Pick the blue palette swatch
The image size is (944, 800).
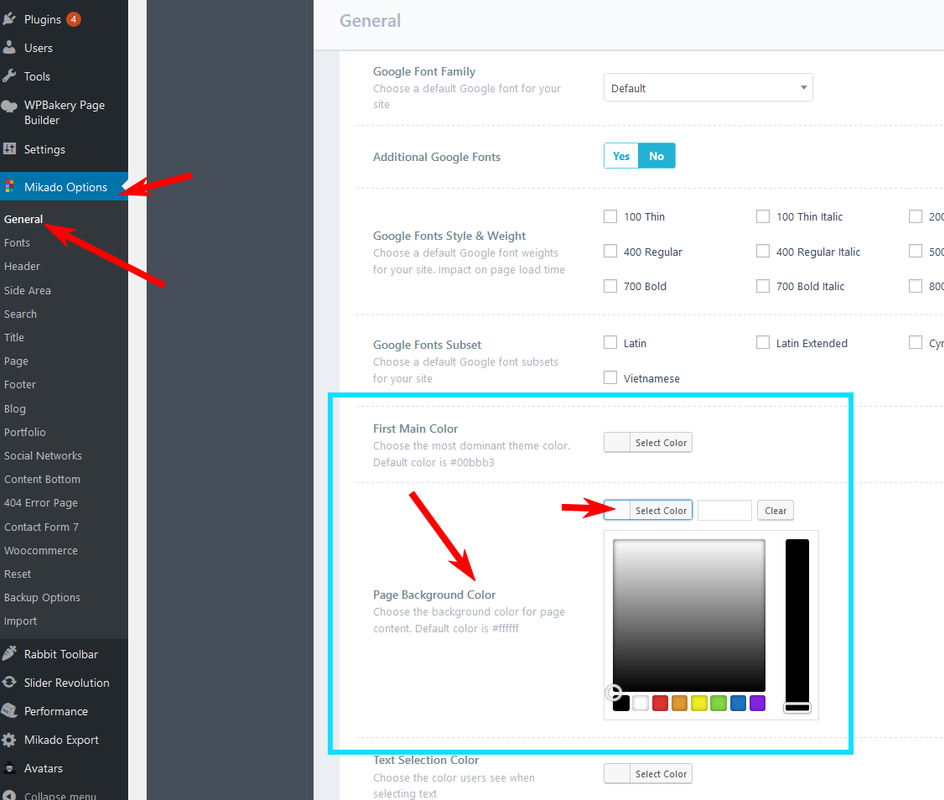[x=738, y=702]
